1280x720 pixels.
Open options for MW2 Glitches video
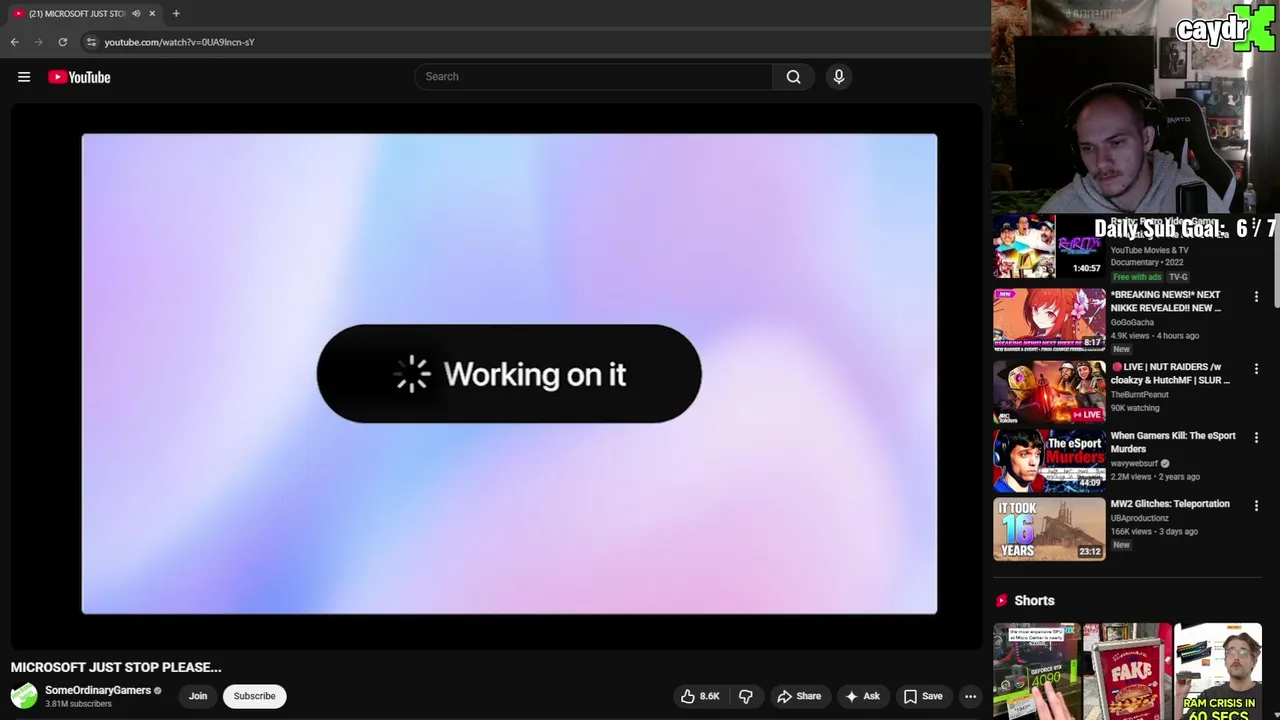(1256, 506)
